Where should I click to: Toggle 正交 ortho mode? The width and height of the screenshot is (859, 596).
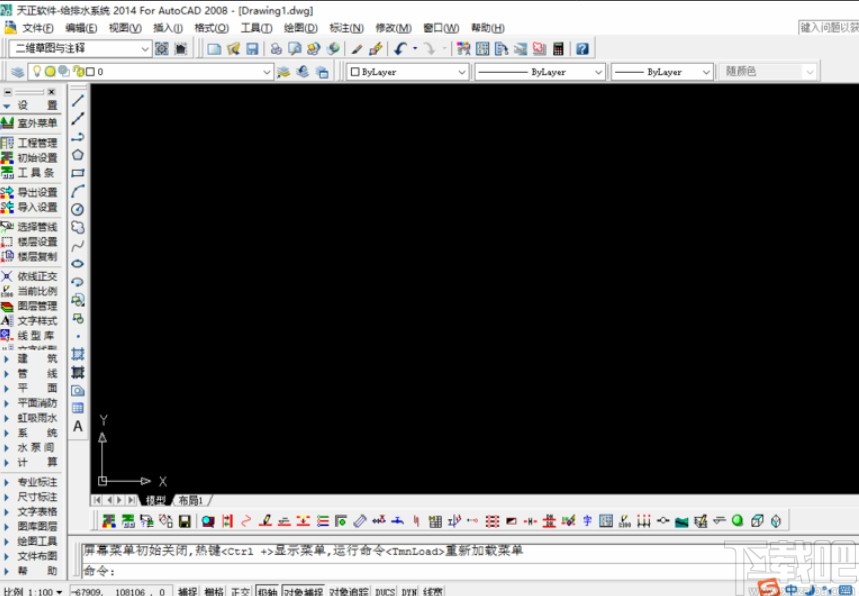click(x=240, y=591)
